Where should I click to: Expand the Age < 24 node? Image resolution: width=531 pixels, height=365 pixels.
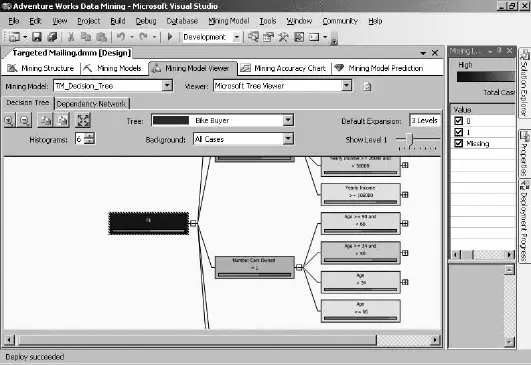click(405, 282)
